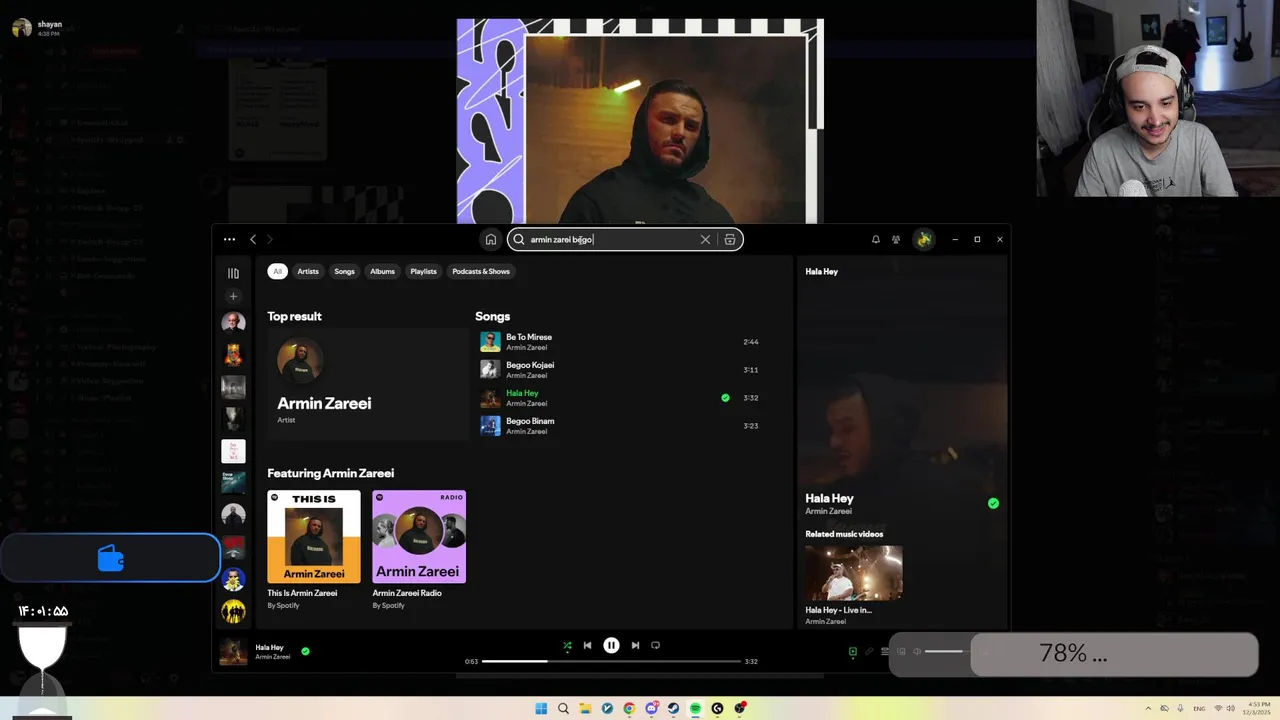Filter results by Artists
The width and height of the screenshot is (1280, 720).
tap(308, 271)
